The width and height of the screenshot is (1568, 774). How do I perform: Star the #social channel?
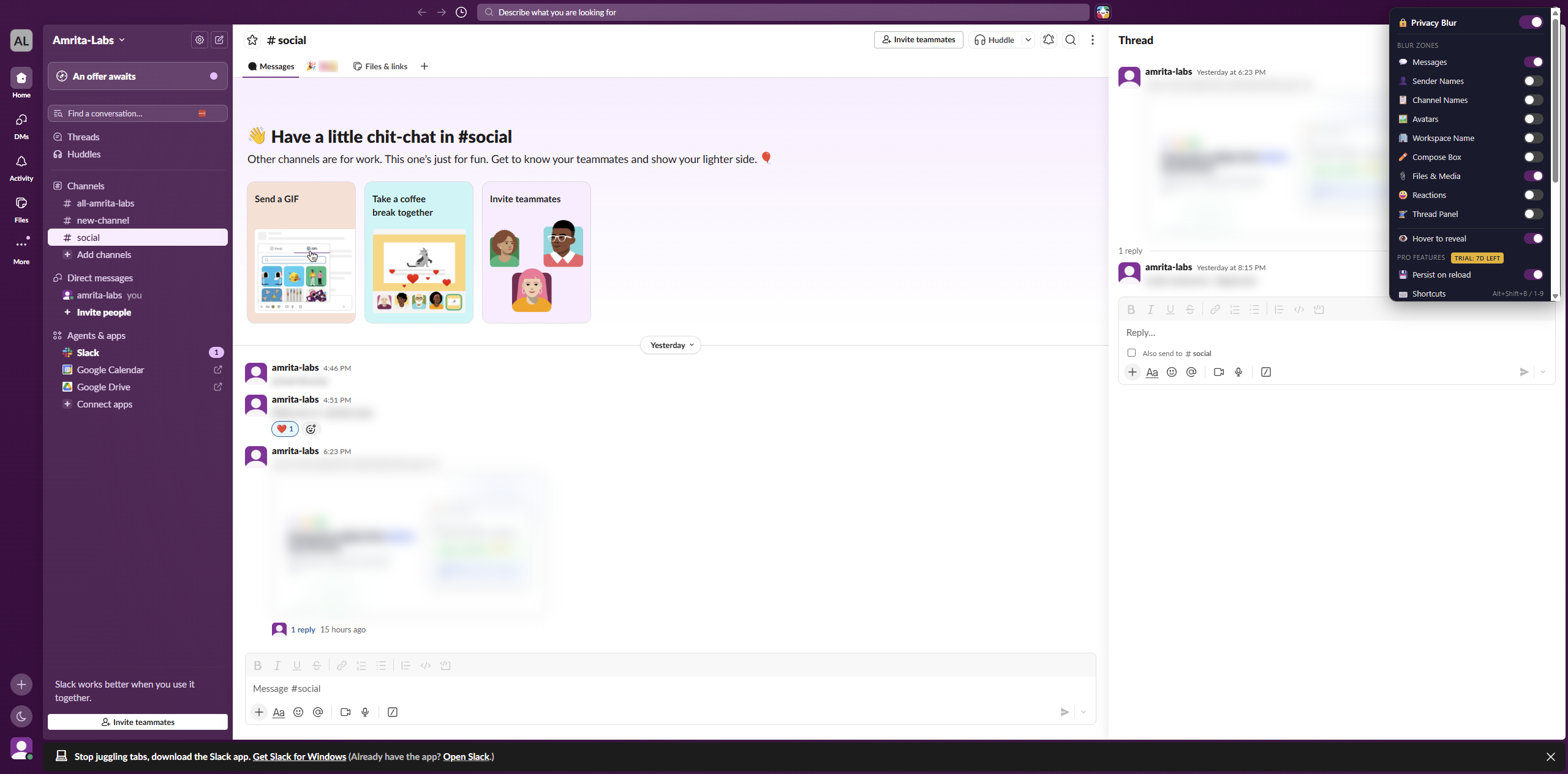(x=252, y=40)
